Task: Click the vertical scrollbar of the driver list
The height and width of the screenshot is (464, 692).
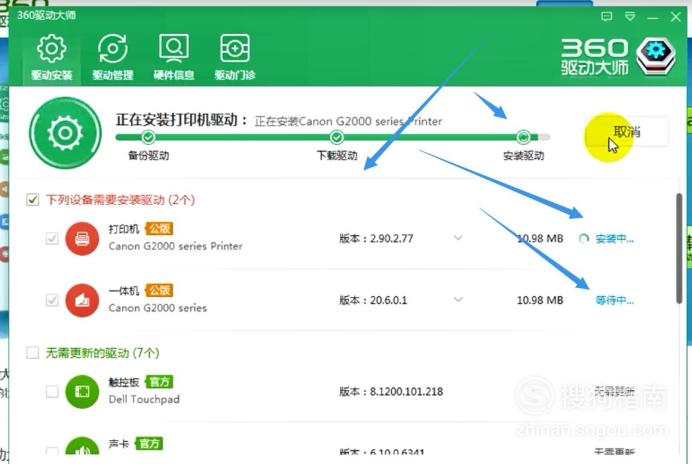Action: [679, 248]
